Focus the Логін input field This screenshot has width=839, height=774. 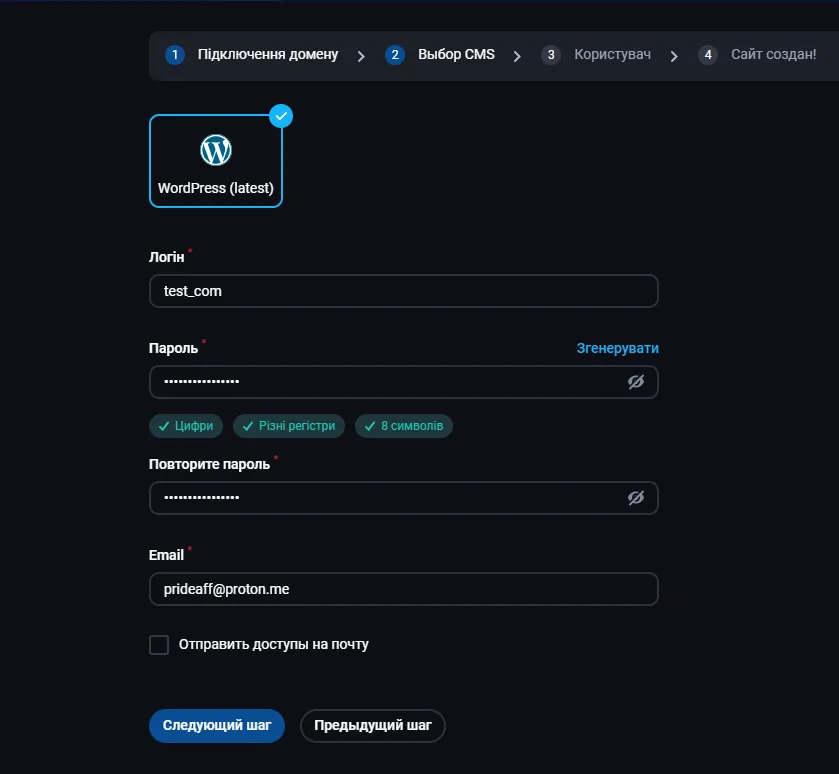pos(403,291)
